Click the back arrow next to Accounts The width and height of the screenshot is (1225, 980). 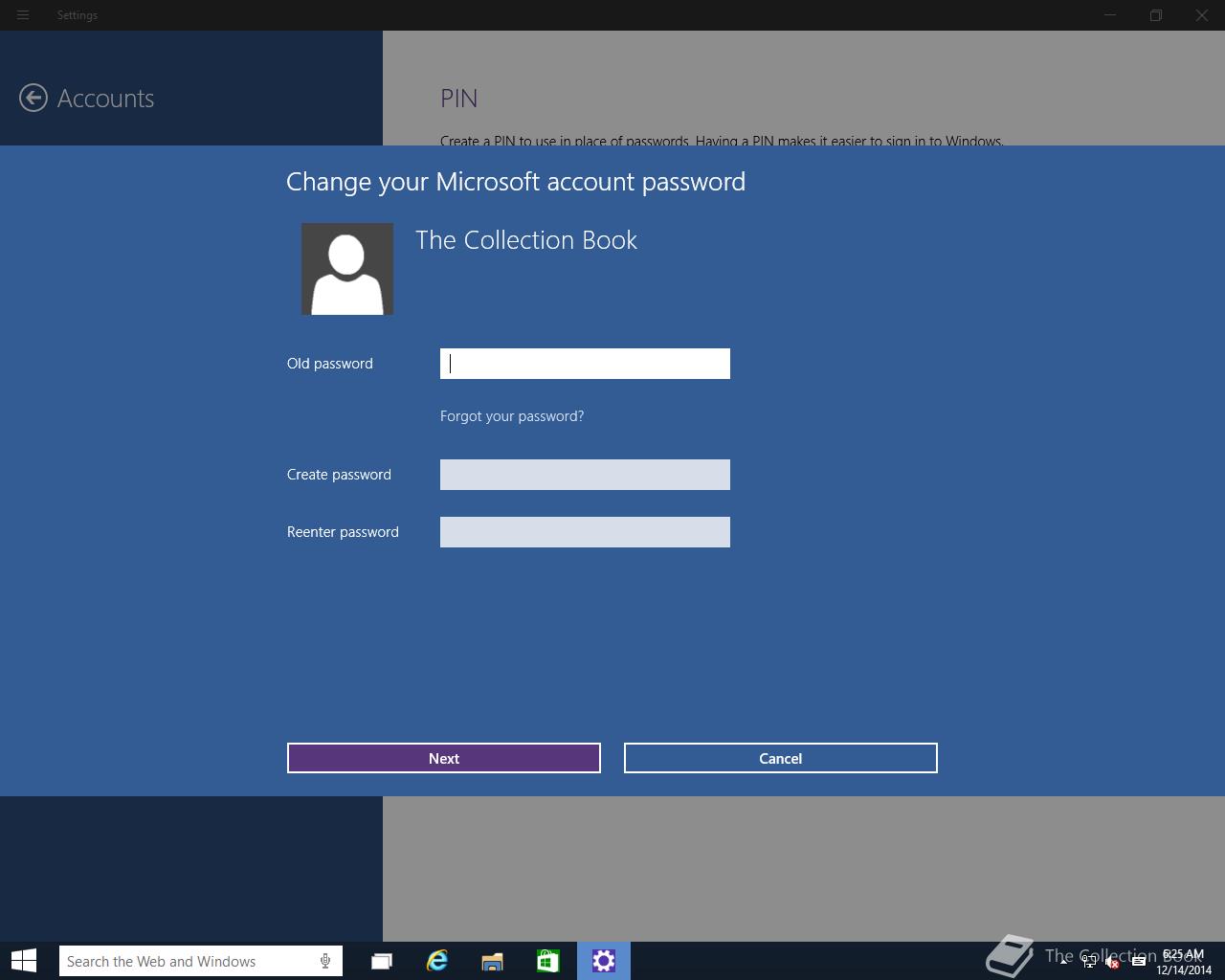click(33, 98)
